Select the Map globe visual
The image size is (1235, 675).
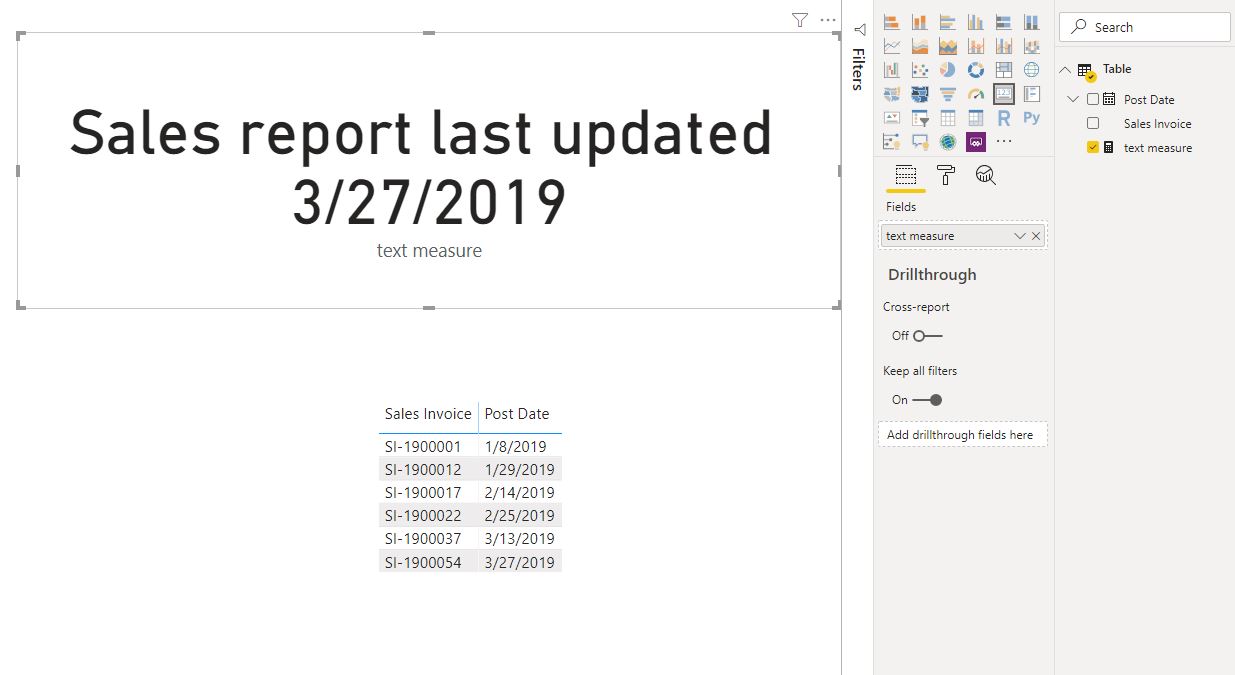[x=1032, y=70]
